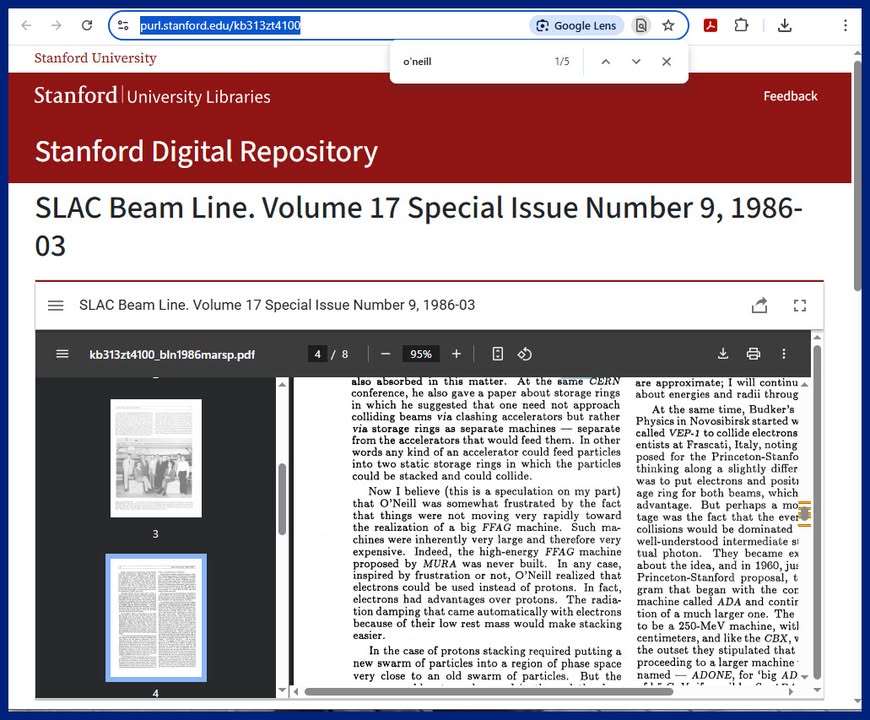Select the purl.stanford.edu URL address field
Image resolution: width=870 pixels, height=720 pixels.
click(x=220, y=26)
